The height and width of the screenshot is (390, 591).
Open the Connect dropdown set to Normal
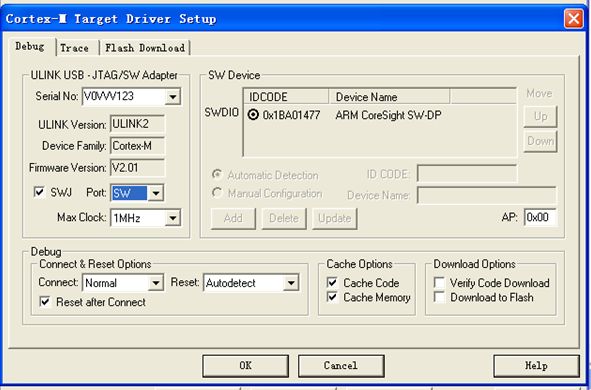click(x=155, y=283)
